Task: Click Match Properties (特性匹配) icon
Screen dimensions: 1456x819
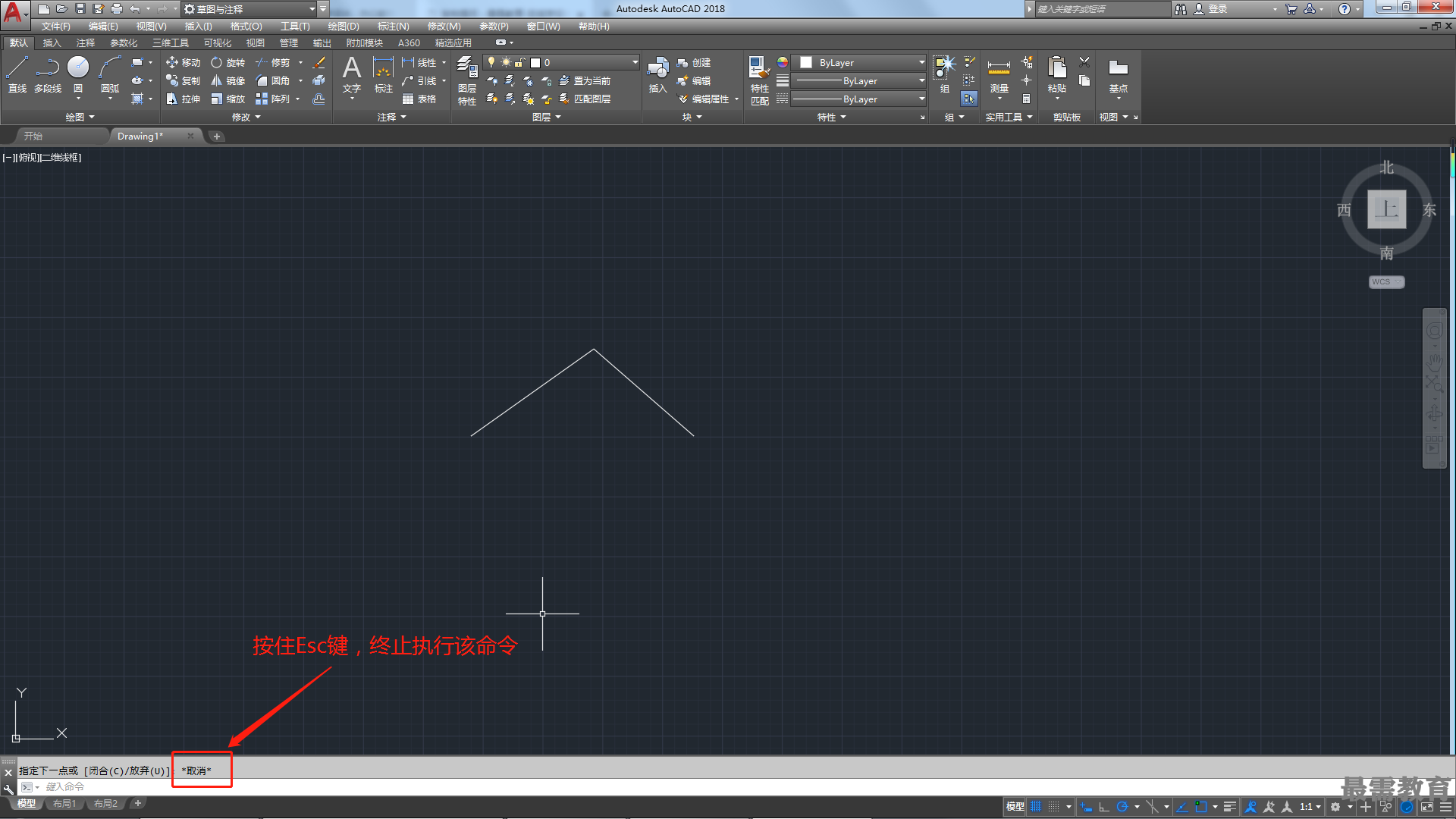Action: (760, 80)
